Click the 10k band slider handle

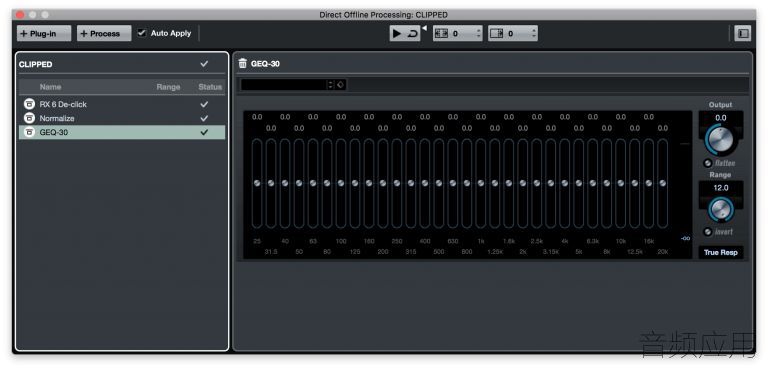coord(621,183)
